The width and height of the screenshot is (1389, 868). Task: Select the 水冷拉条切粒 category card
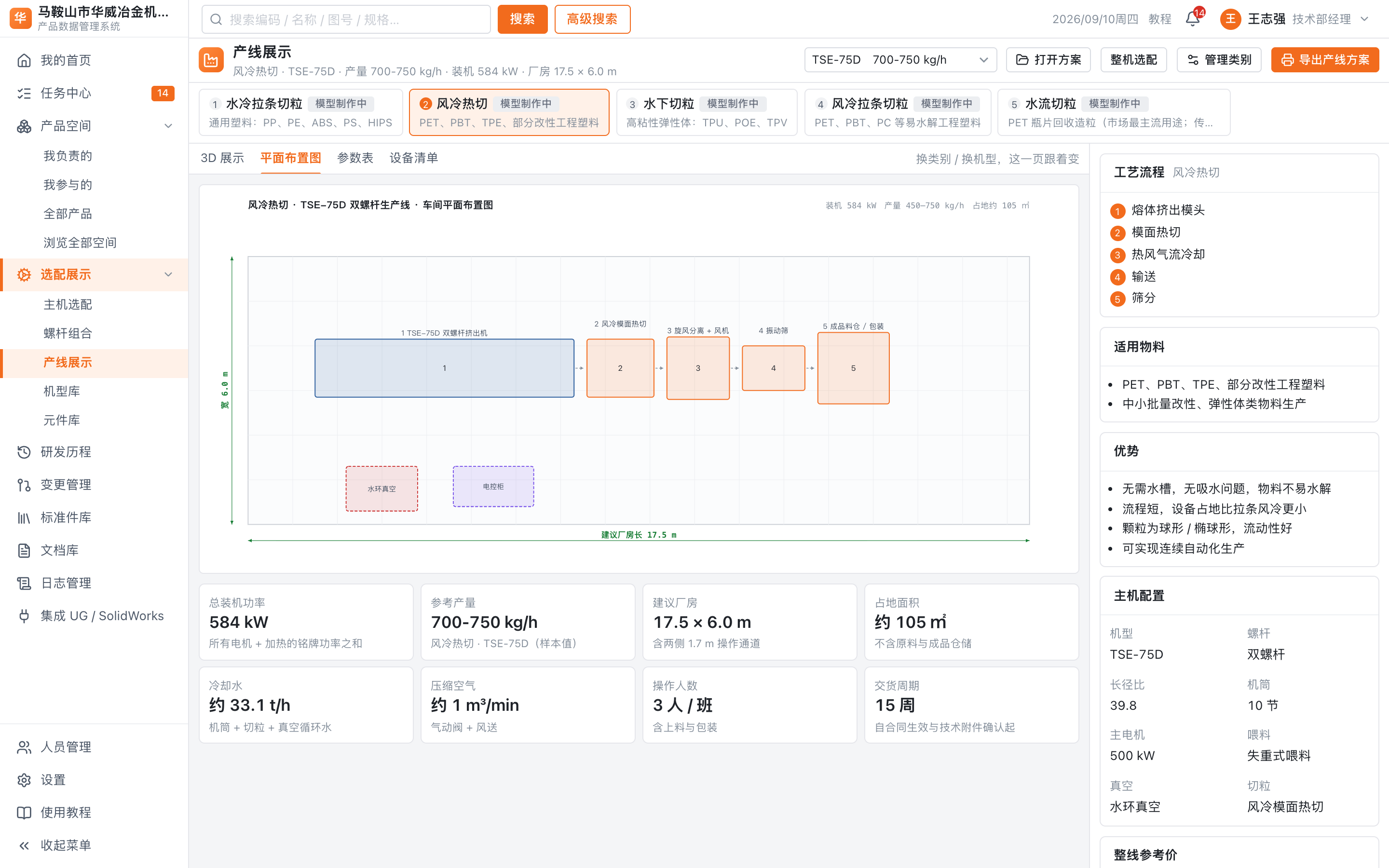click(x=301, y=112)
